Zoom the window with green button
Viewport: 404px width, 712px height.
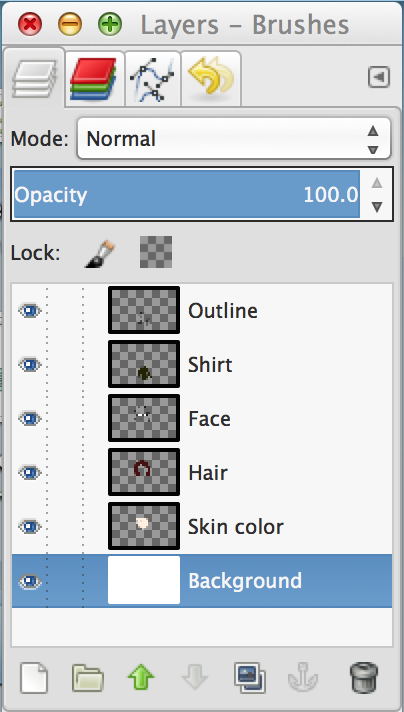110,24
